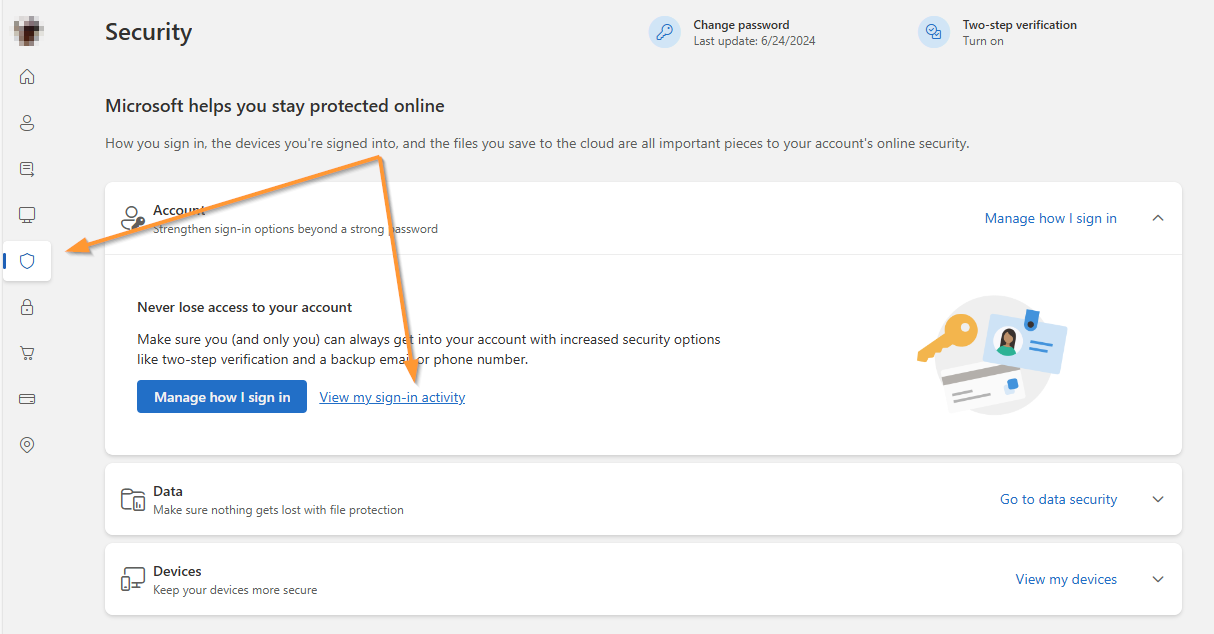Open Subscriptions list icon in sidebar

pos(27,169)
